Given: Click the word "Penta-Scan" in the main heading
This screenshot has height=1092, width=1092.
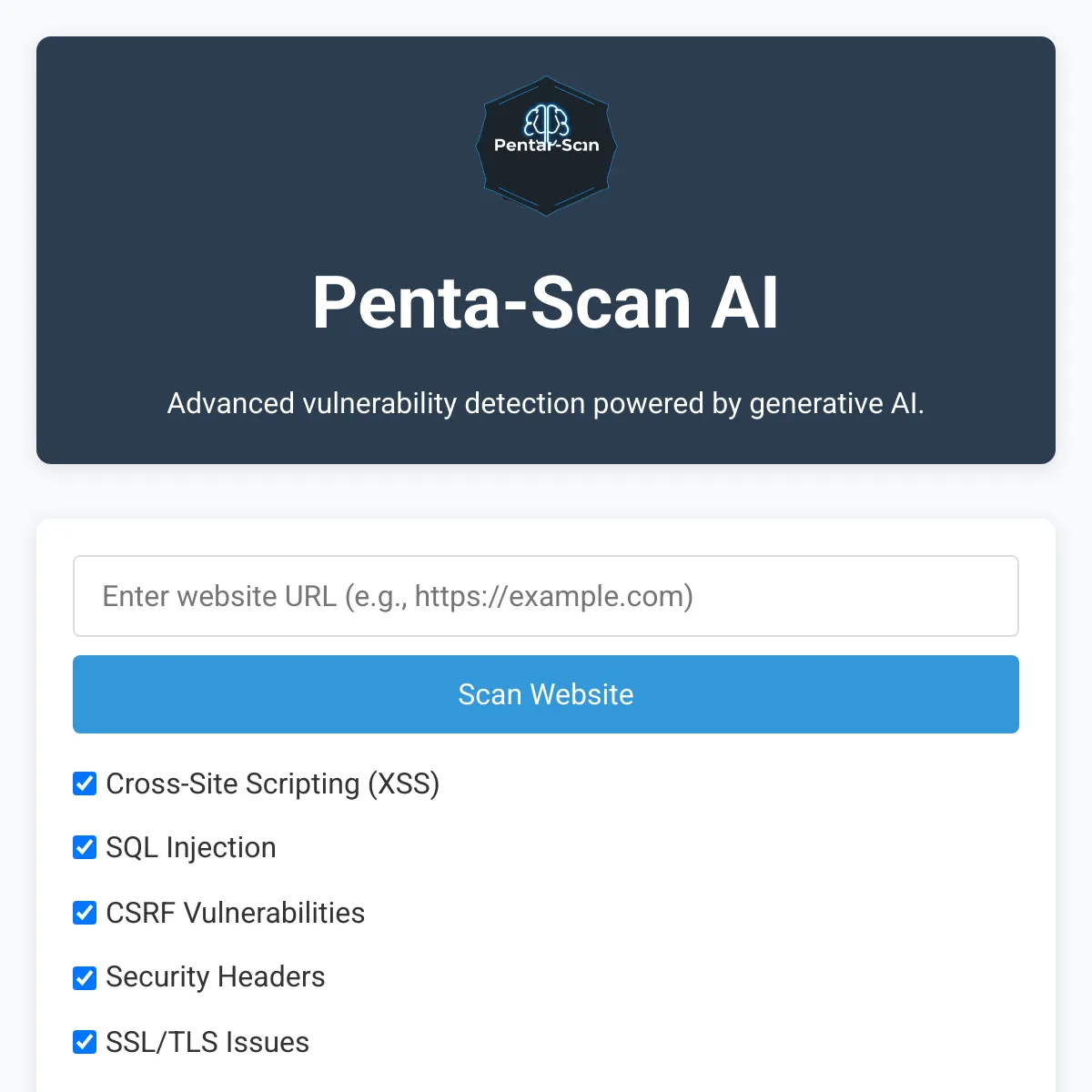Looking at the screenshot, I should tap(501, 303).
